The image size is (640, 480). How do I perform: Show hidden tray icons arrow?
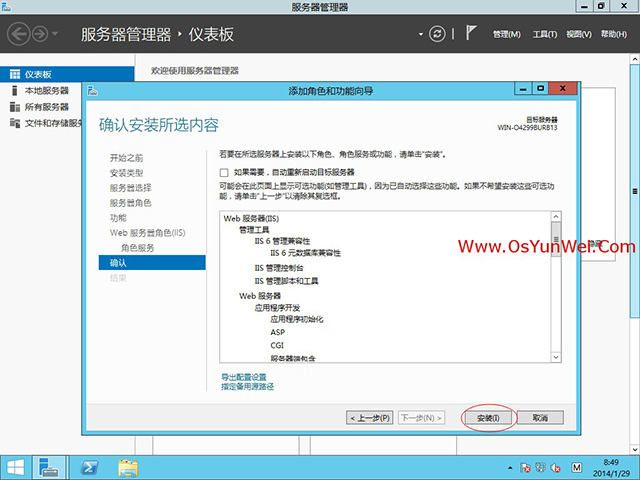pos(510,468)
